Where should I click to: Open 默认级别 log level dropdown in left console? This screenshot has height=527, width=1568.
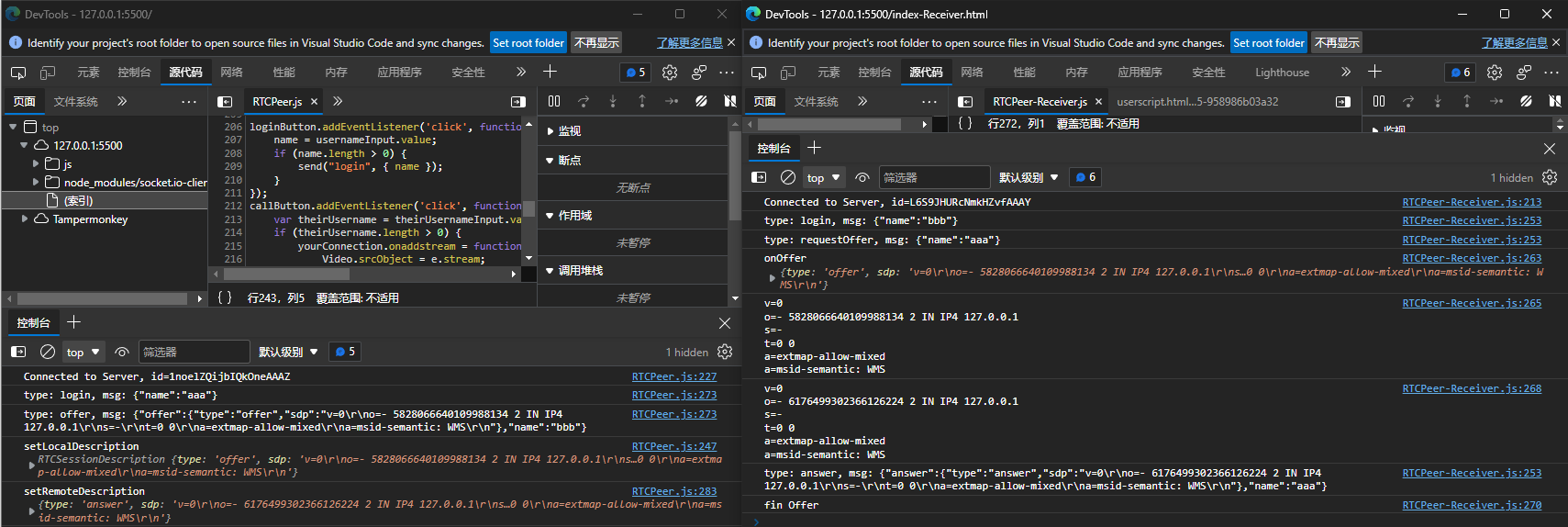(287, 352)
